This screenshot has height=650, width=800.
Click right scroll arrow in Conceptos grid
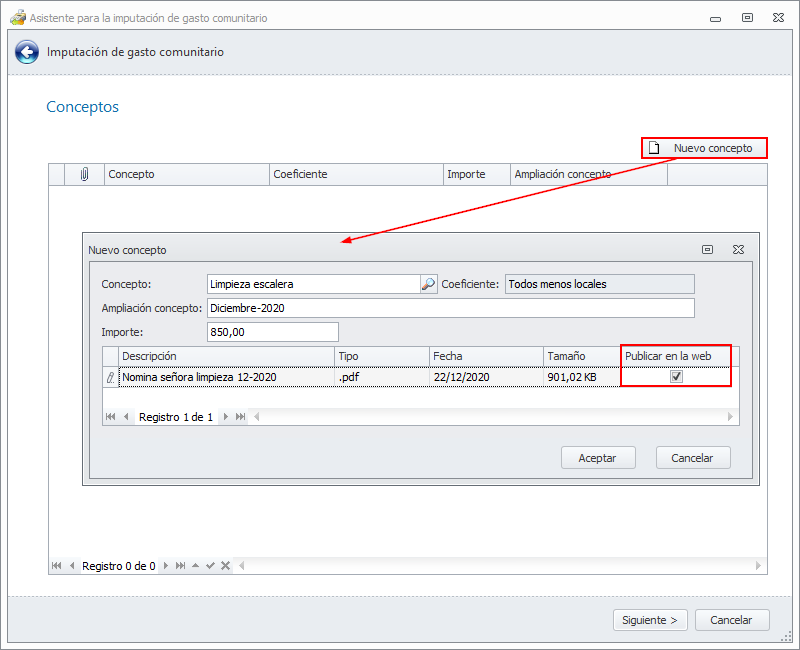[x=758, y=566]
